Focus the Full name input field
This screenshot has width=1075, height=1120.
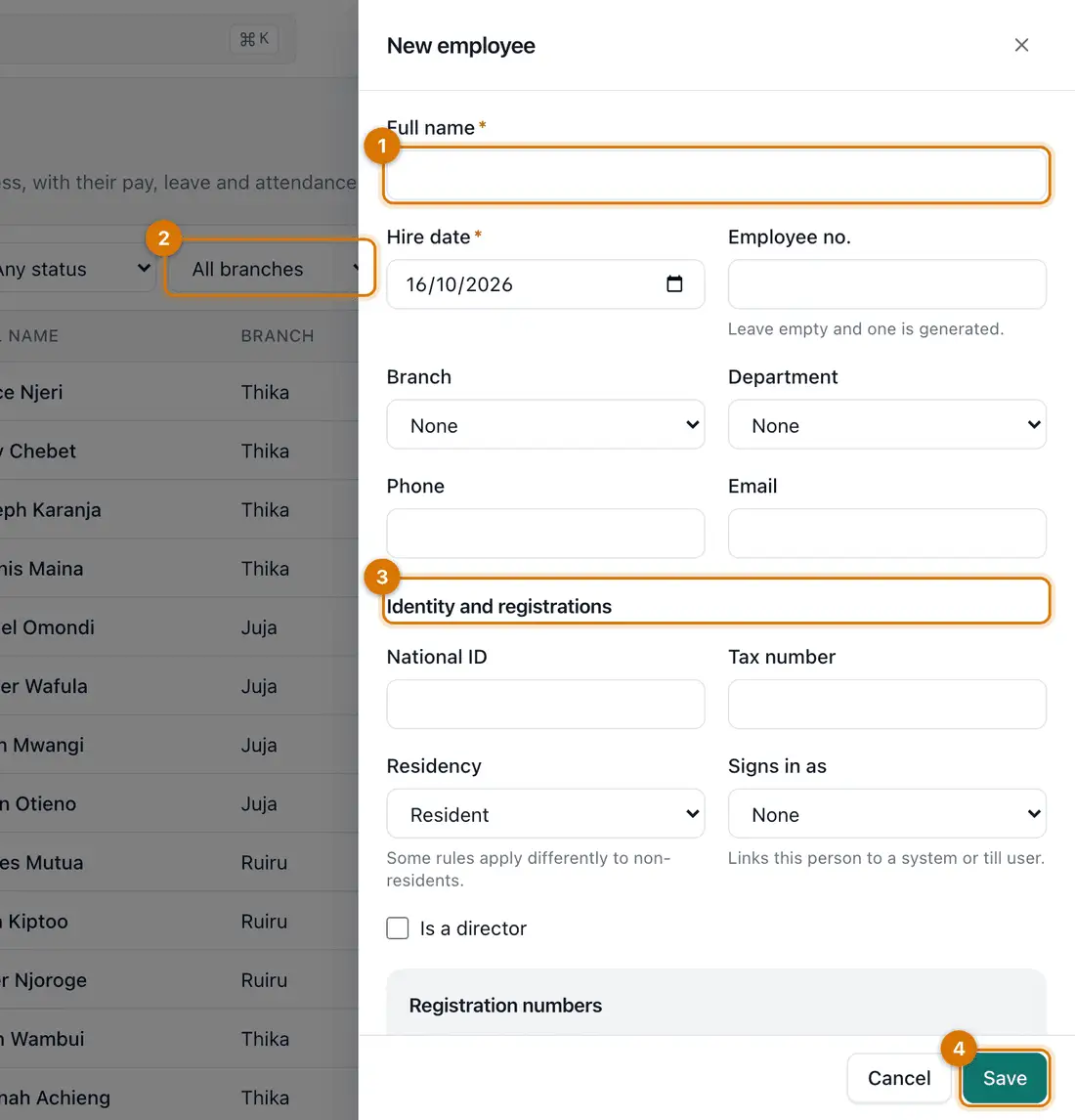[716, 175]
